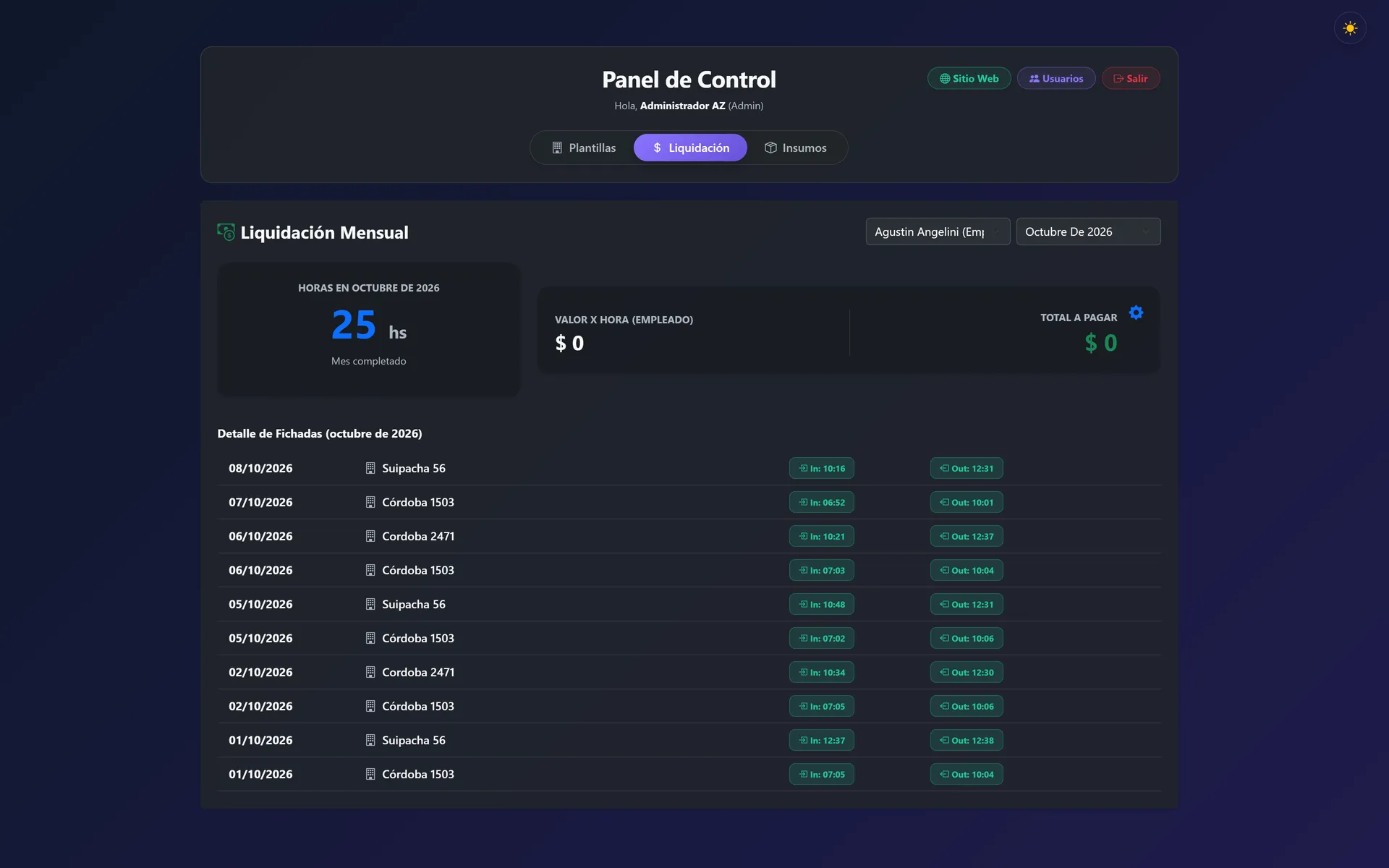This screenshot has width=1389, height=868.
Task: Click building icon for 08/10/2026 Suipacha 56
Action: [370, 468]
